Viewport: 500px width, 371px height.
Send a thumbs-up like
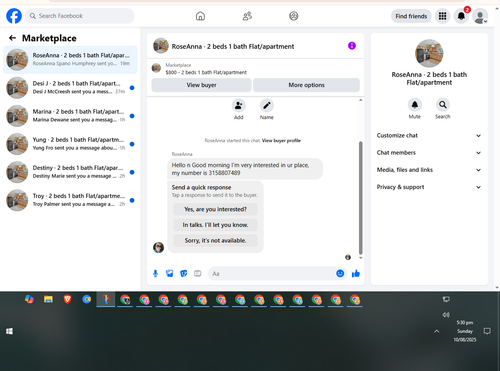(356, 274)
